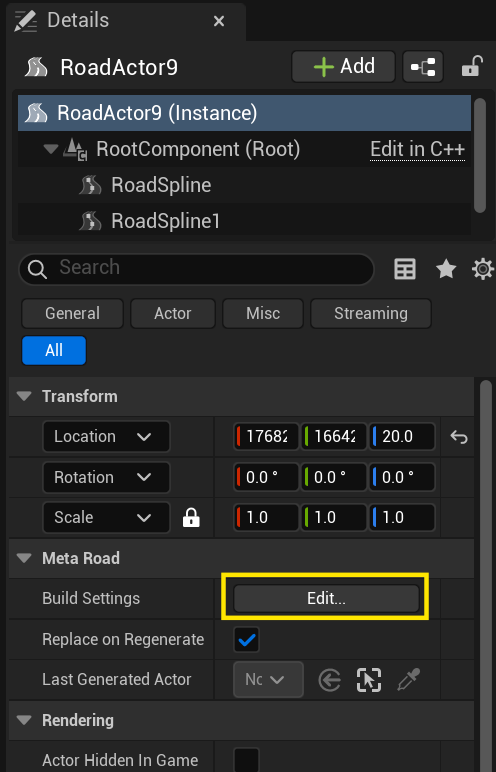This screenshot has height=772, width=496.
Task: Collapse the Rendering section
Action: tap(24, 720)
